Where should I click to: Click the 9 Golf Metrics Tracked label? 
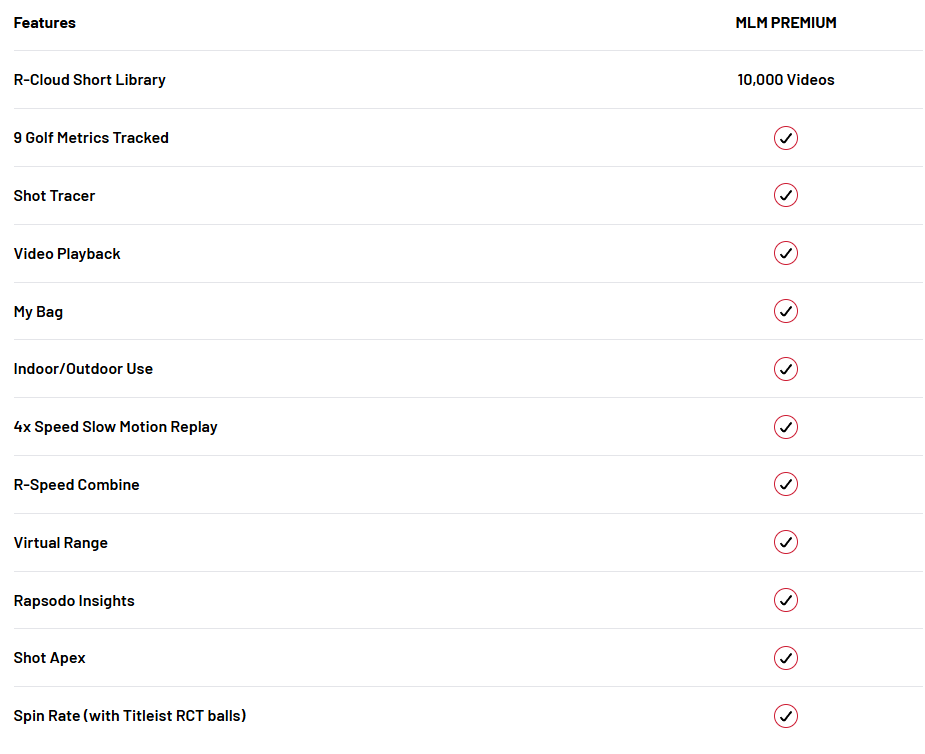tap(91, 137)
